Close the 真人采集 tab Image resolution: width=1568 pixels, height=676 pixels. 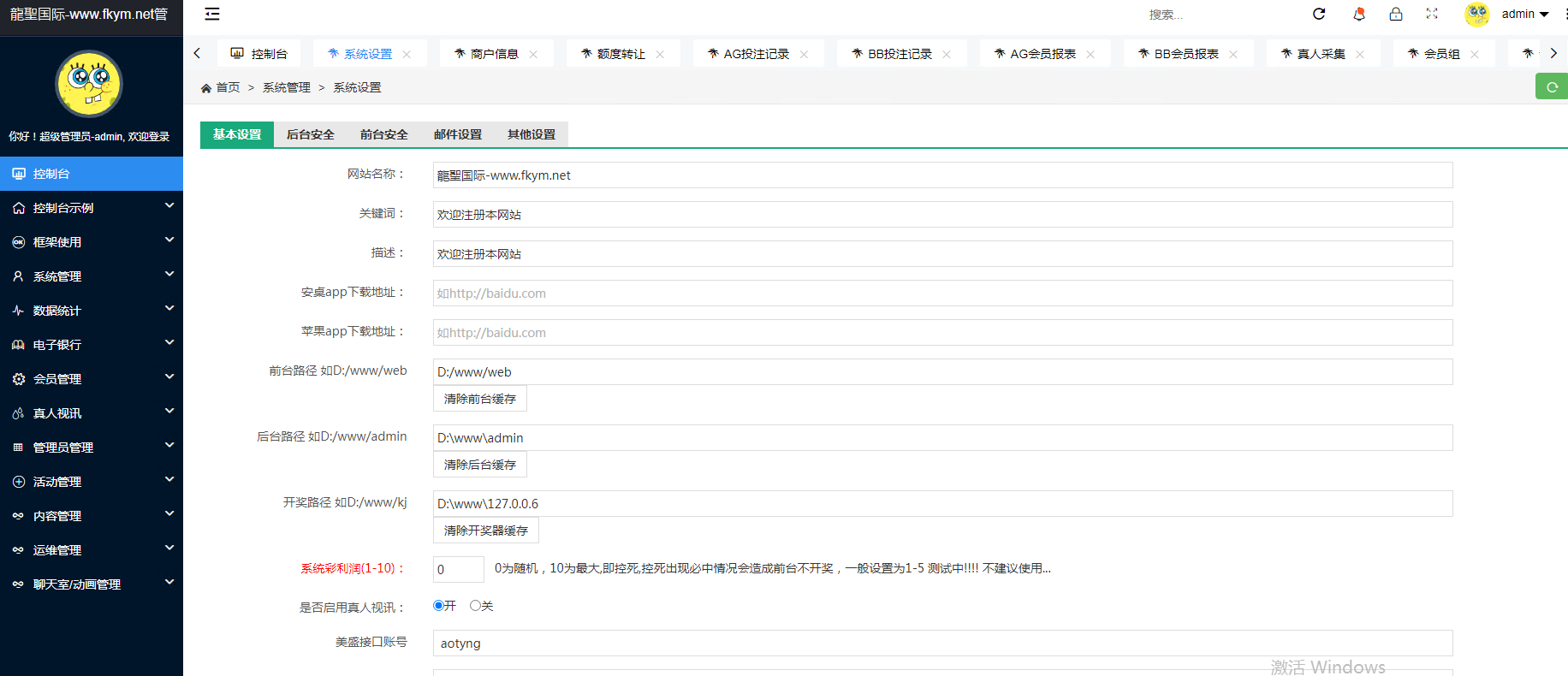point(1360,54)
